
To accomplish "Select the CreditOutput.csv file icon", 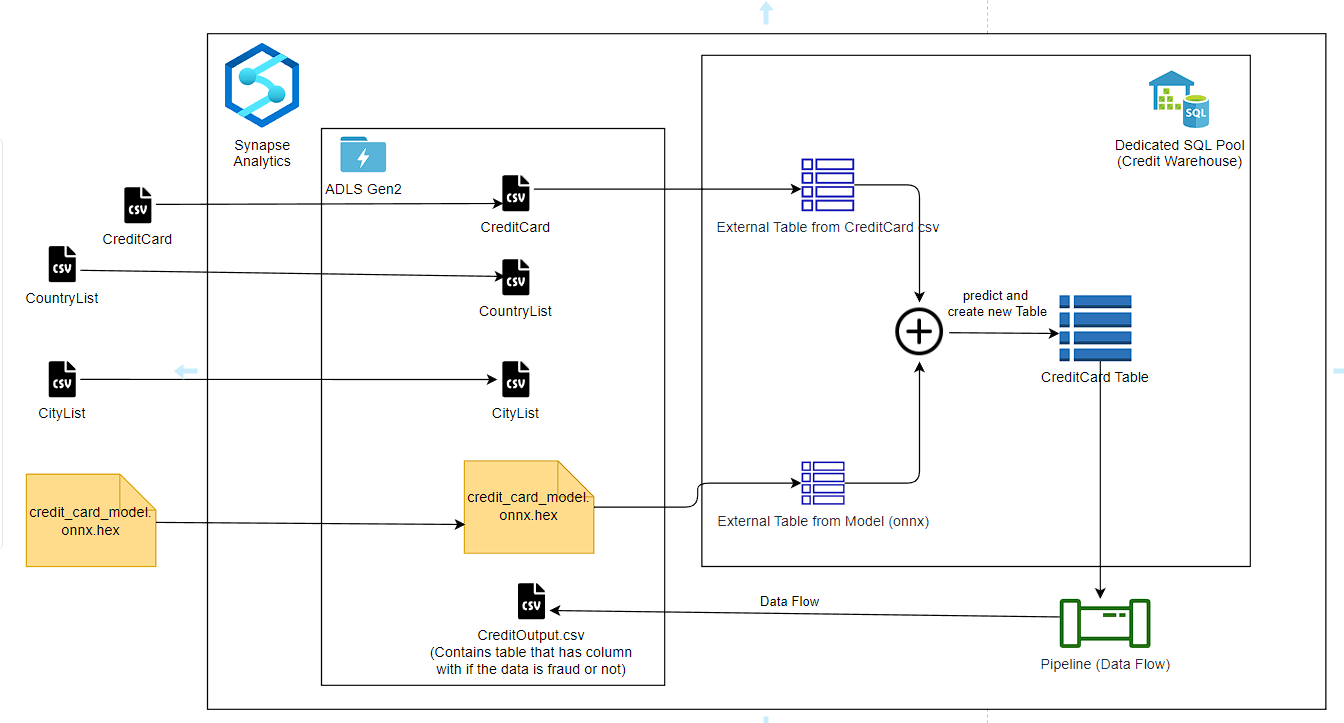I will coord(531,601).
